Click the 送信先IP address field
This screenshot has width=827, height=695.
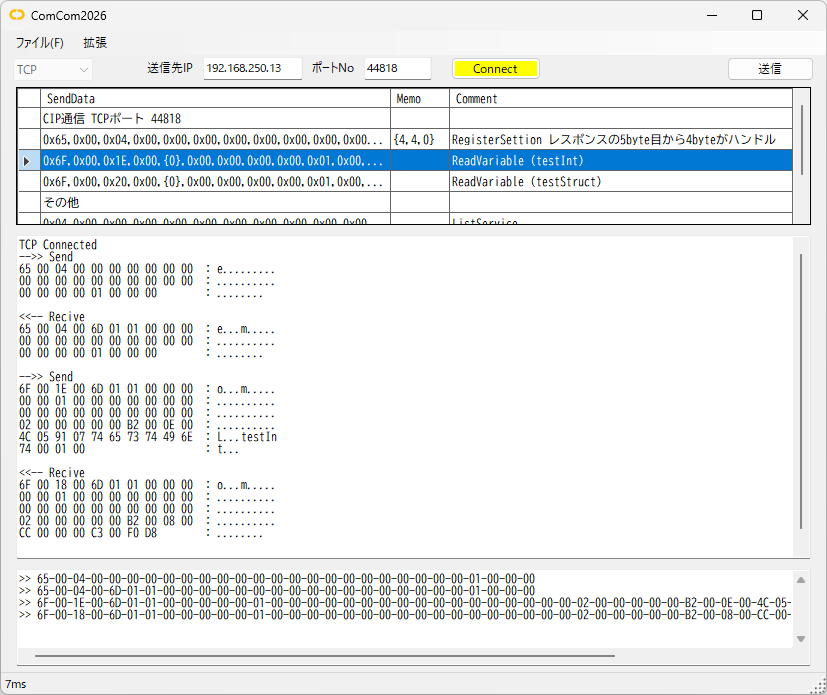pos(253,69)
